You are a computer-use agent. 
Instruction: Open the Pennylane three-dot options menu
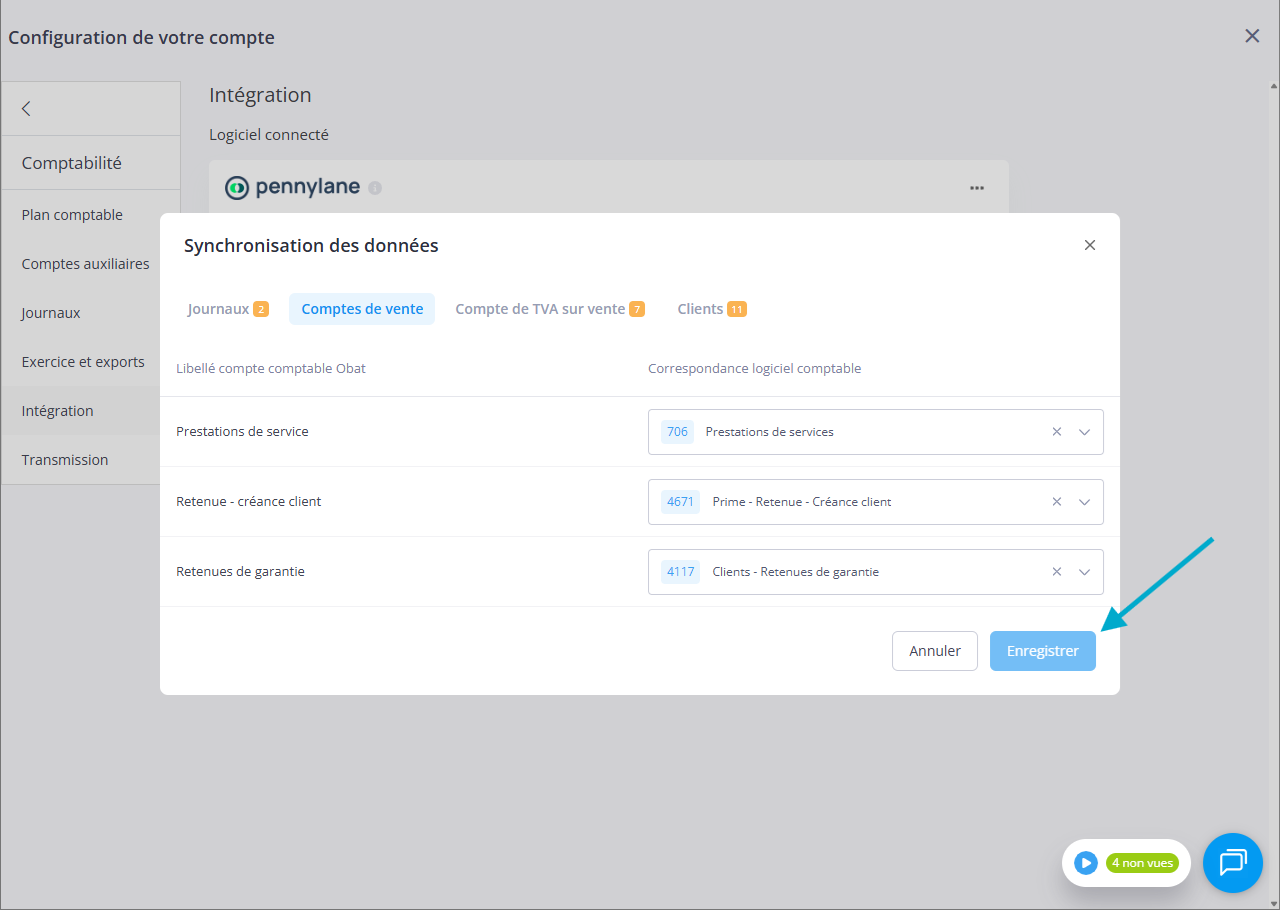[x=977, y=188]
